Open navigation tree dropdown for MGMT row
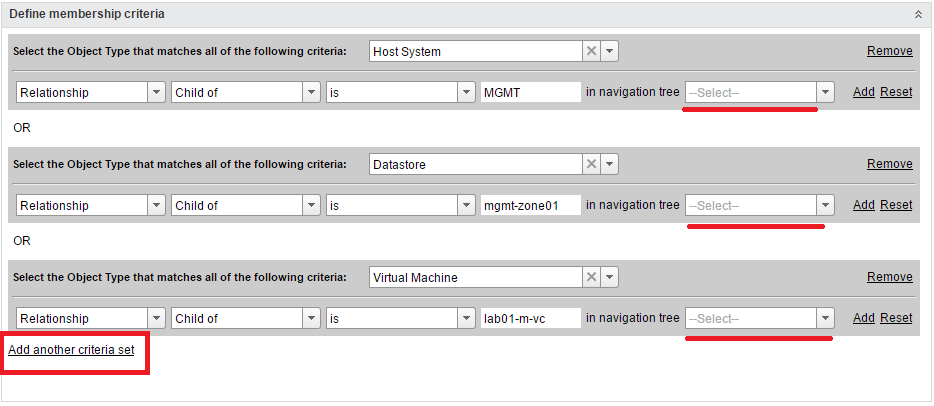The height and width of the screenshot is (406, 934). (825, 92)
